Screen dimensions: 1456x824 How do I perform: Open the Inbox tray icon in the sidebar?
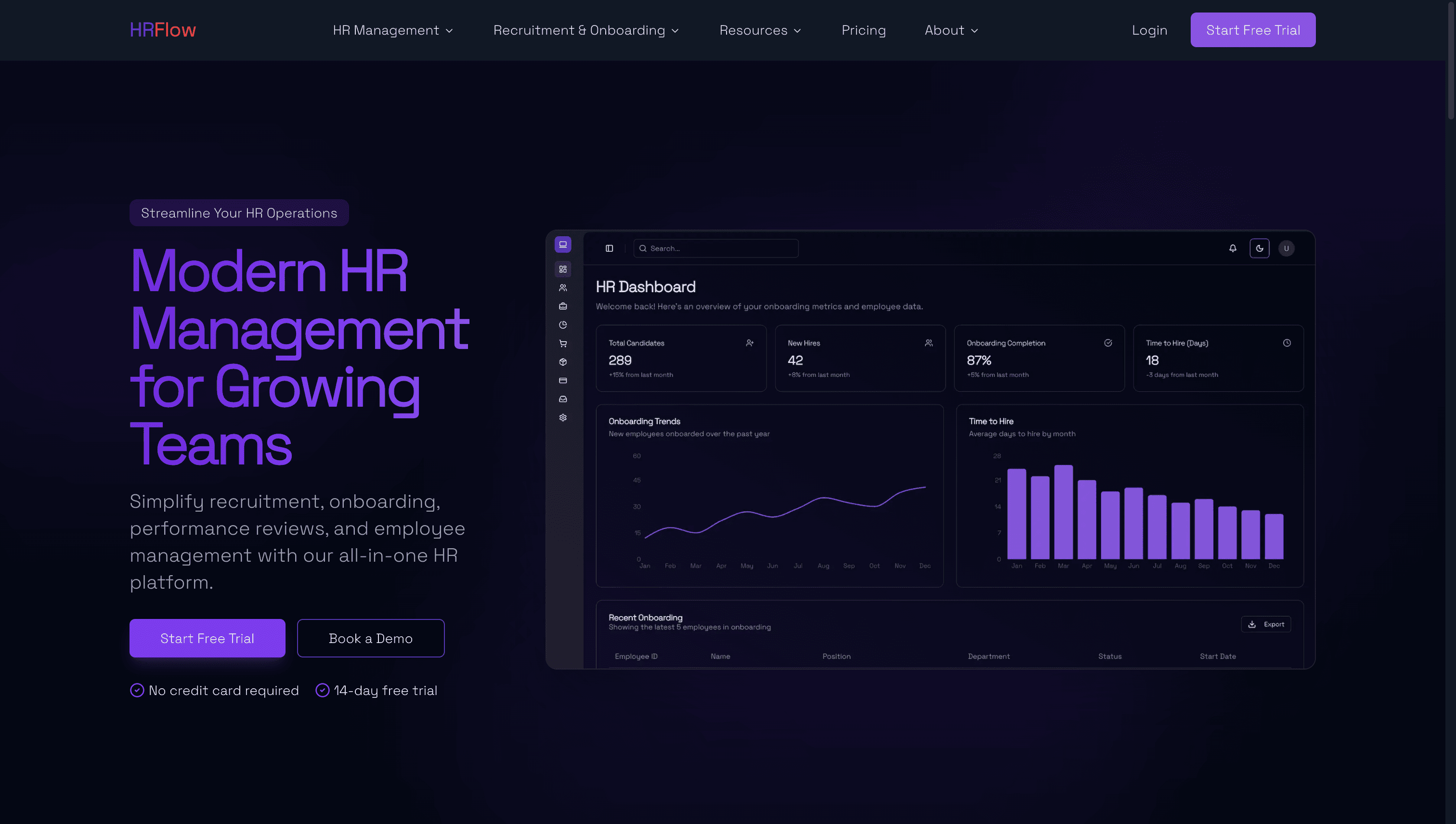(x=563, y=399)
